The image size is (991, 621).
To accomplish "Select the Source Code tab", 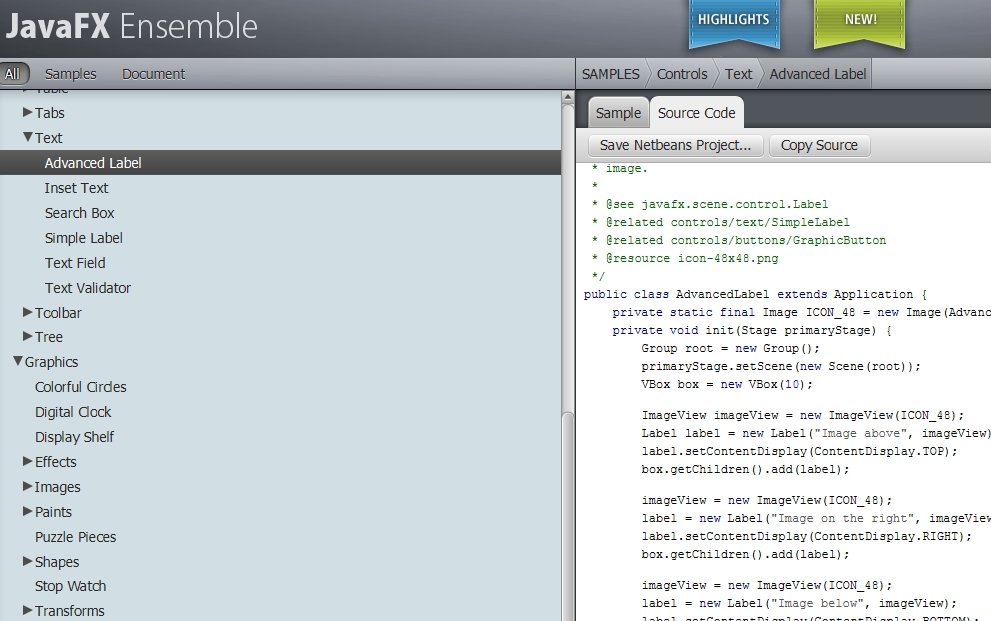I will (696, 113).
